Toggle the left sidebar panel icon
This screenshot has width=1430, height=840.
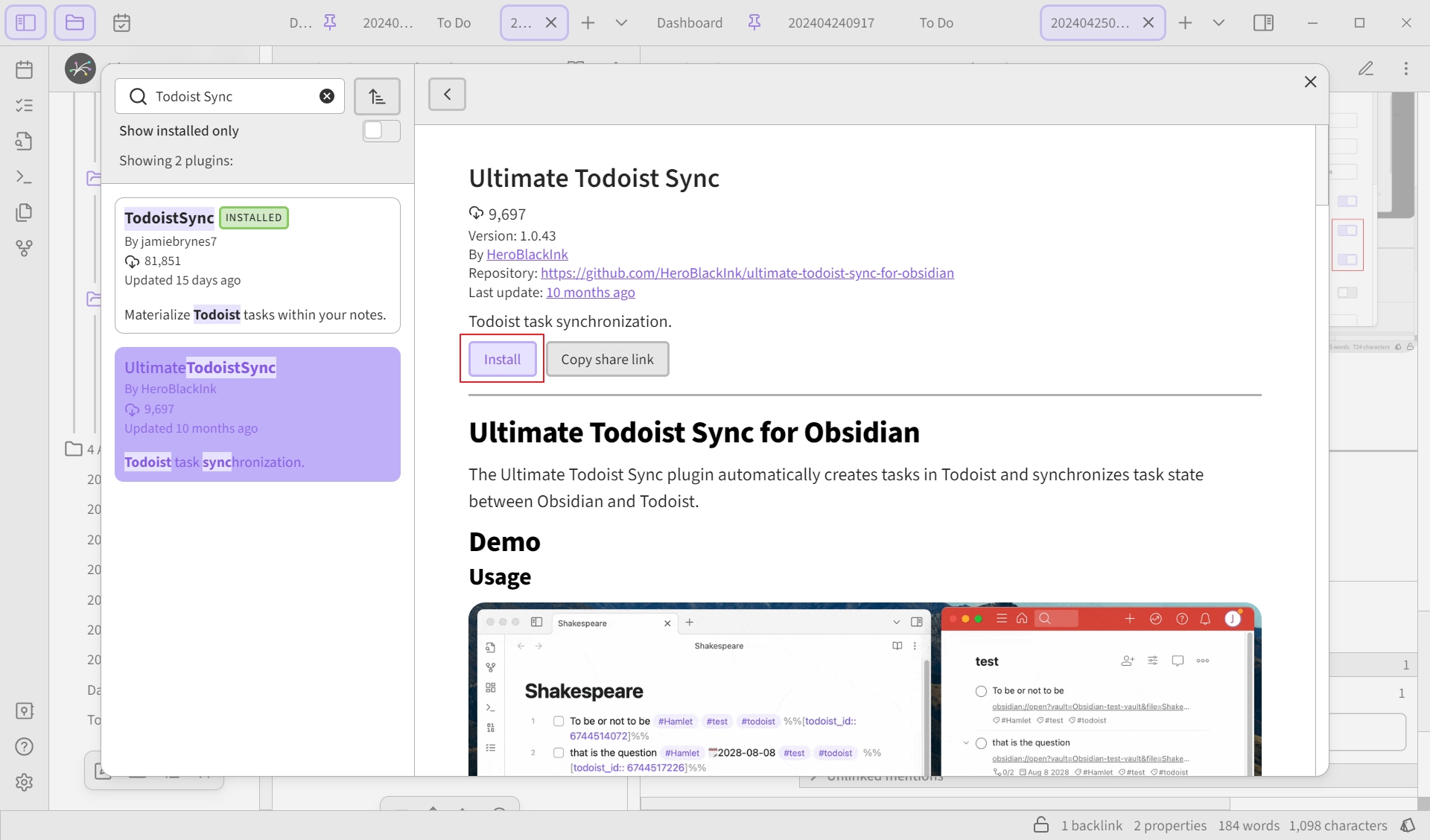25,22
